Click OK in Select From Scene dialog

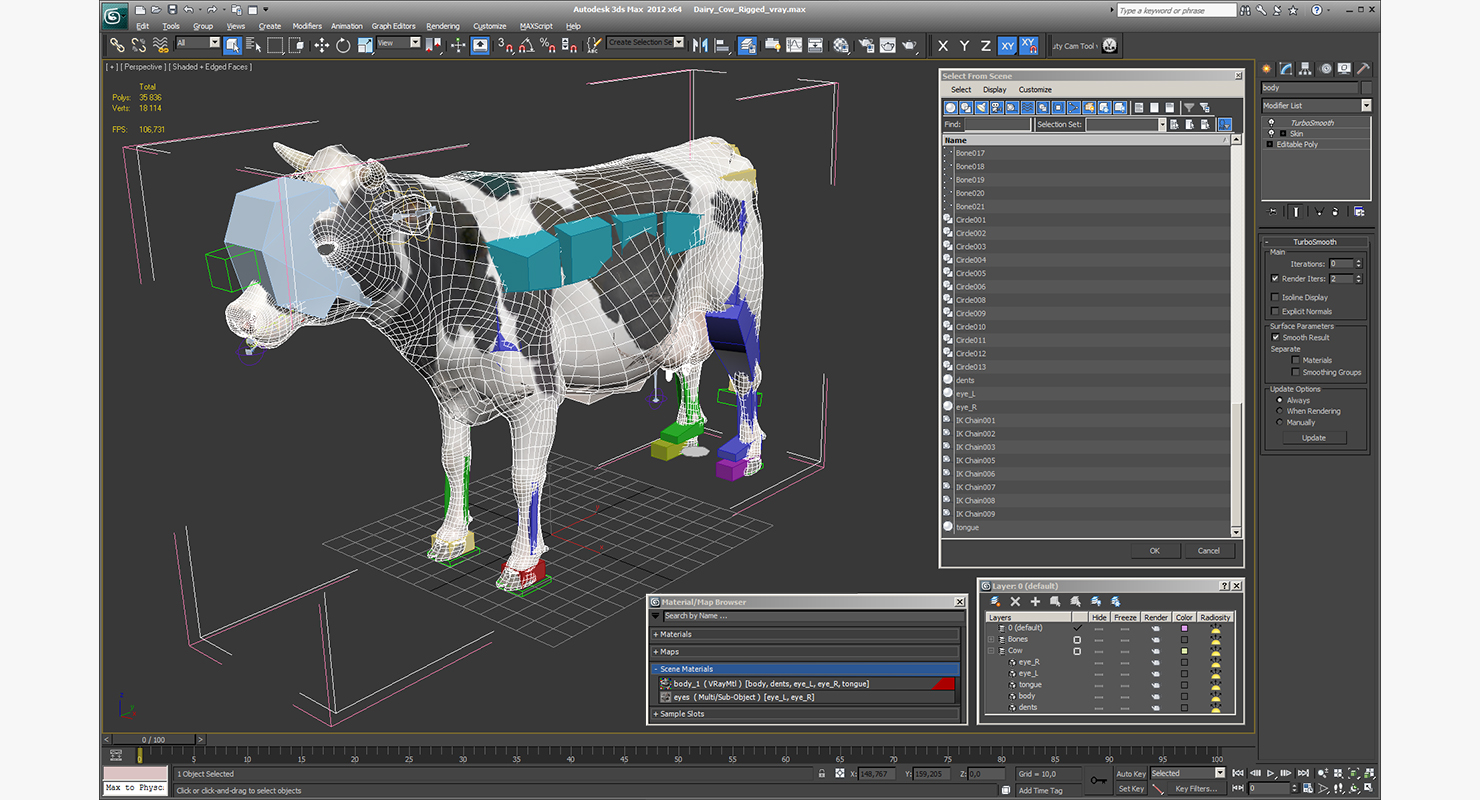point(1154,550)
